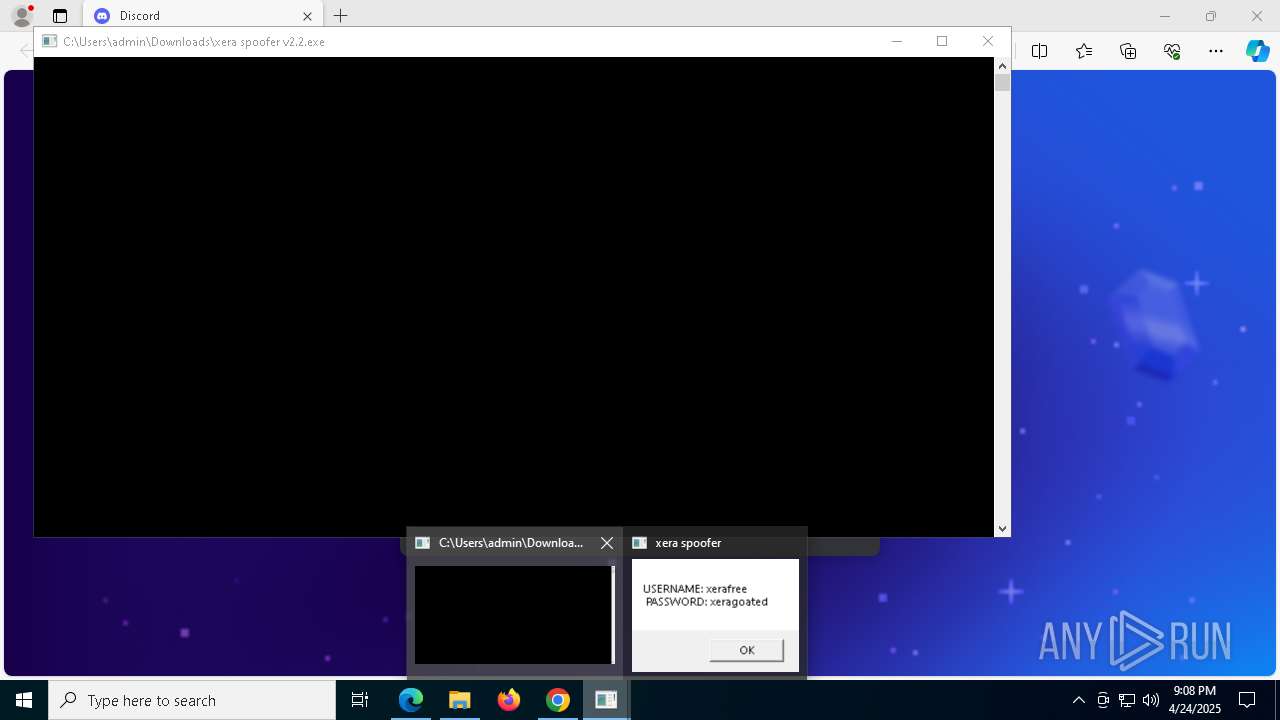This screenshot has width=1280, height=720.
Task: Open the Edge profile avatar icon
Action: (x=21, y=16)
